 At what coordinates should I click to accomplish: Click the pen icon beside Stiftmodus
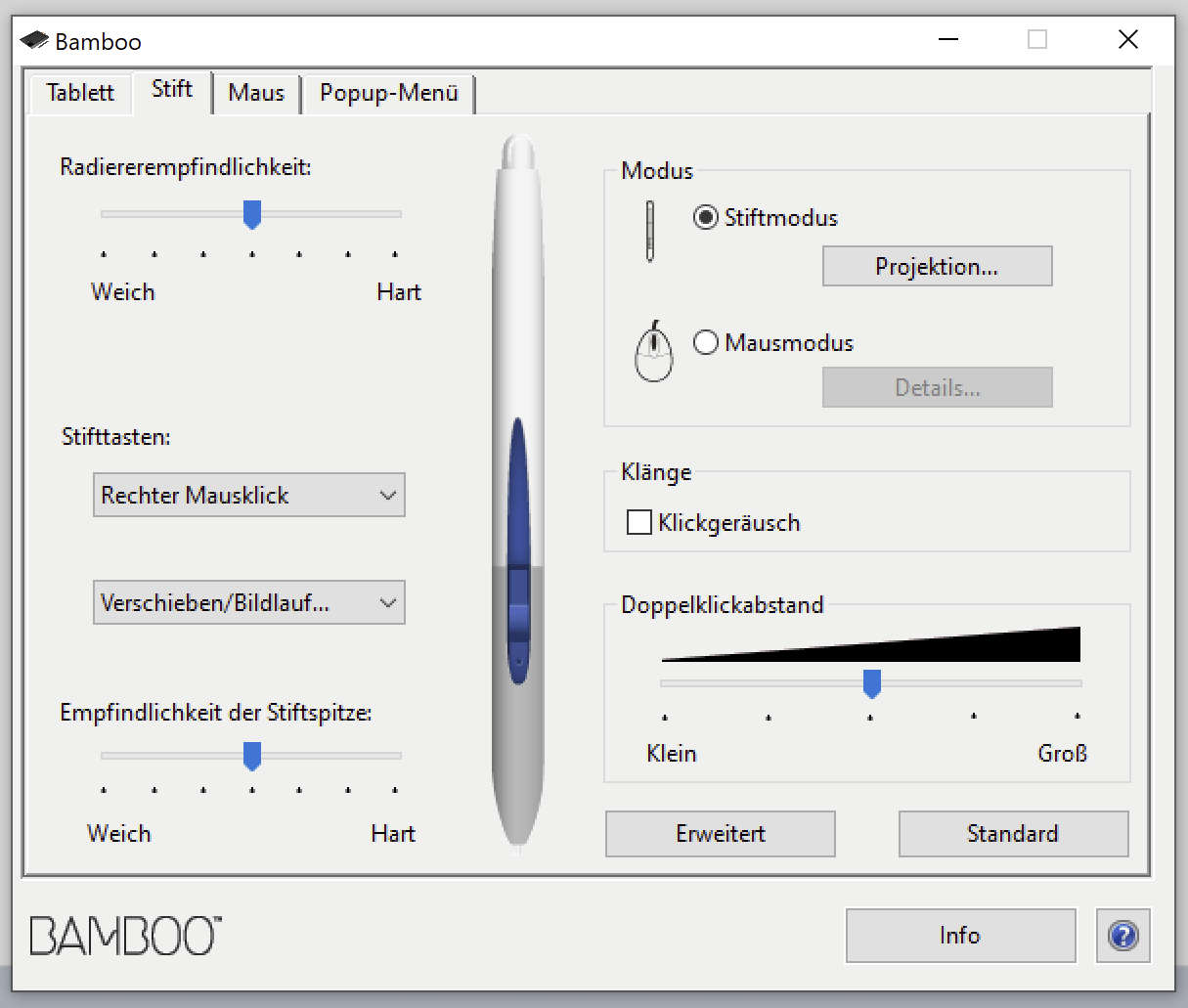tap(649, 232)
